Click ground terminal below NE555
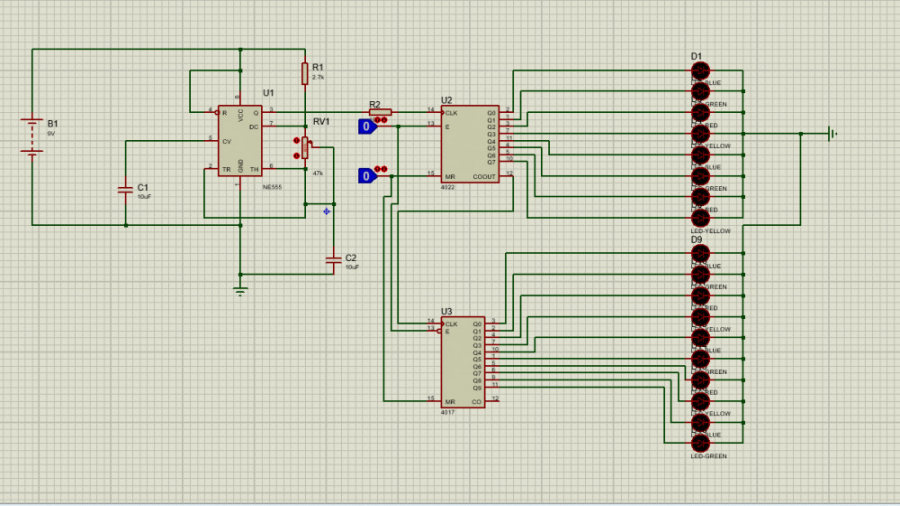Image resolution: width=900 pixels, height=506 pixels. [240, 290]
